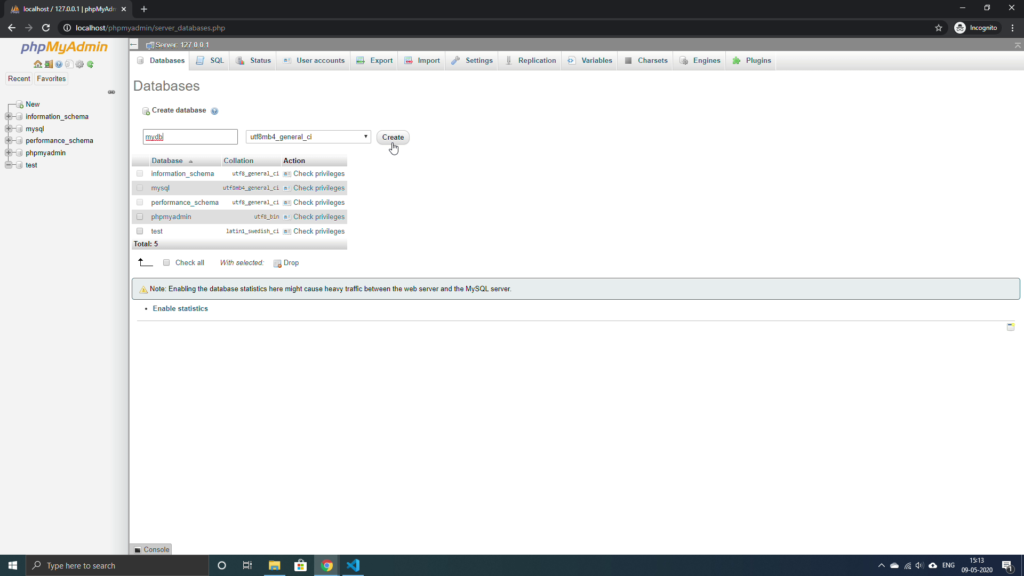Tick the test row checkbox
The height and width of the screenshot is (576, 1024).
[x=140, y=231]
